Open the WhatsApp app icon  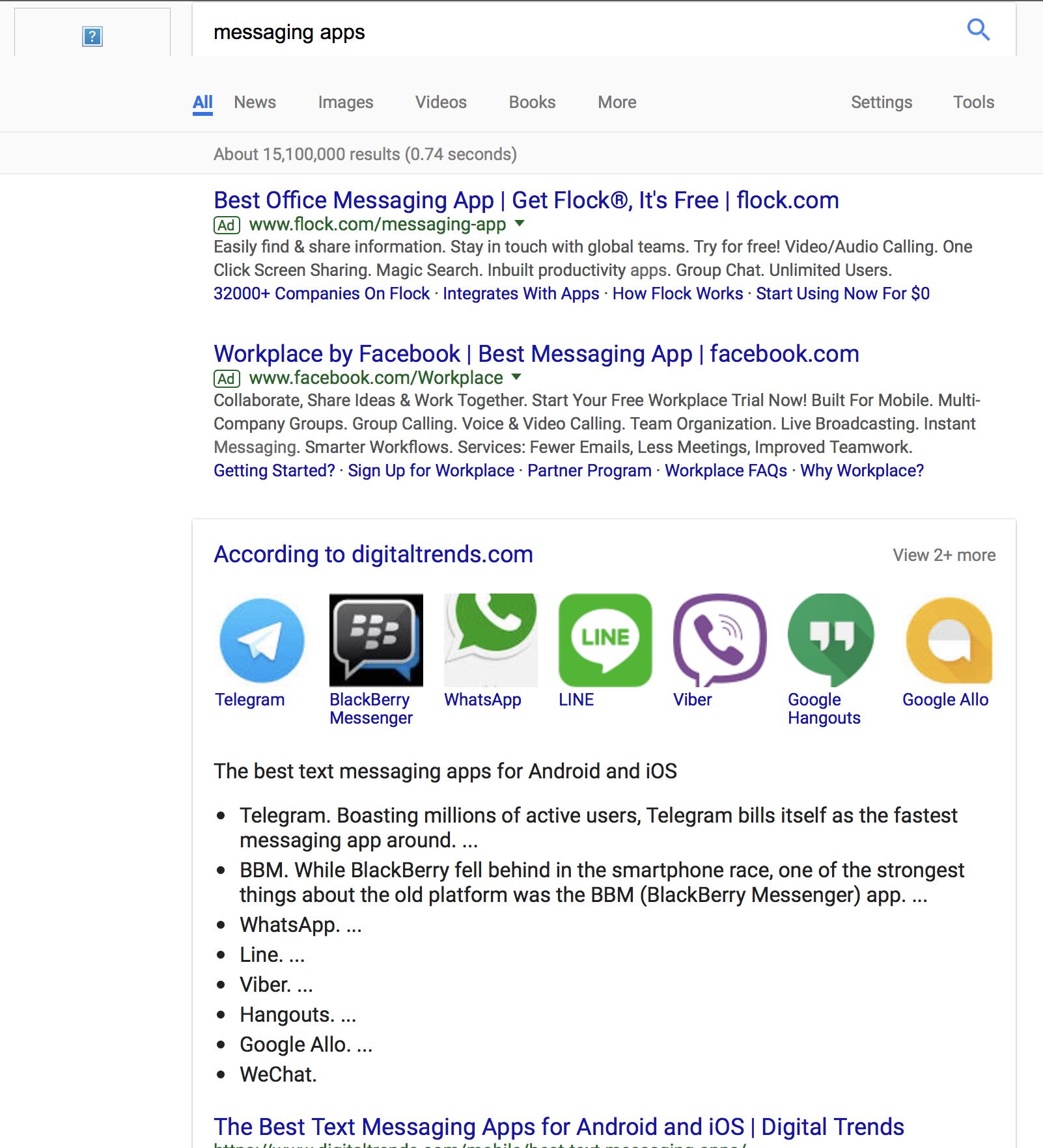point(491,640)
